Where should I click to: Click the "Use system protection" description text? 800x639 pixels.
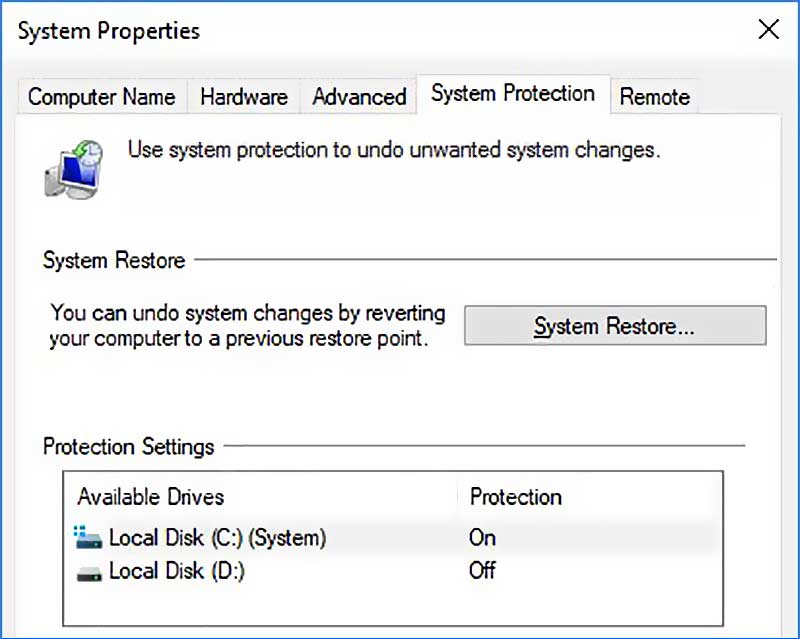(x=394, y=151)
